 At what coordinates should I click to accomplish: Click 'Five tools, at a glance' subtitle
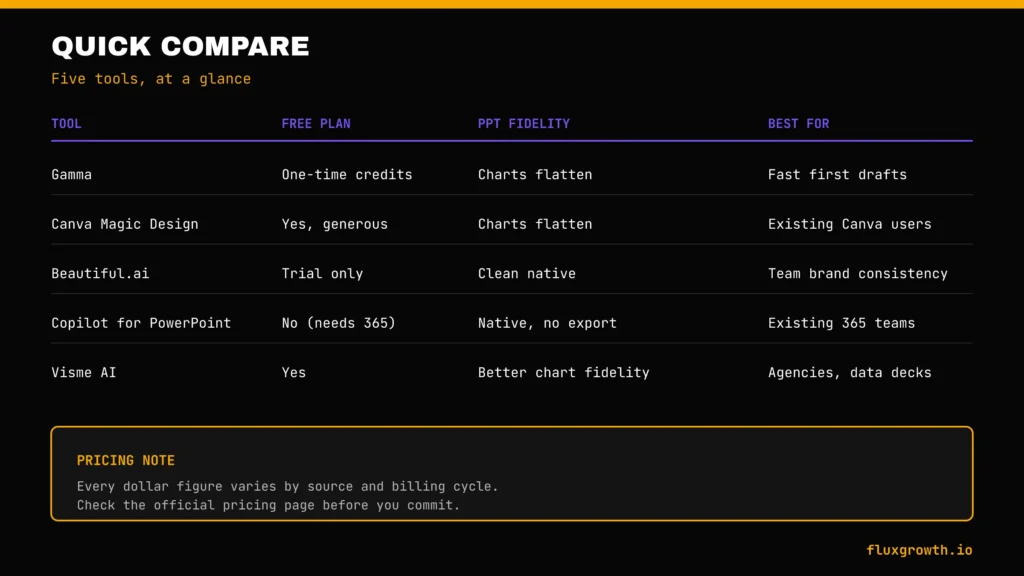click(151, 79)
